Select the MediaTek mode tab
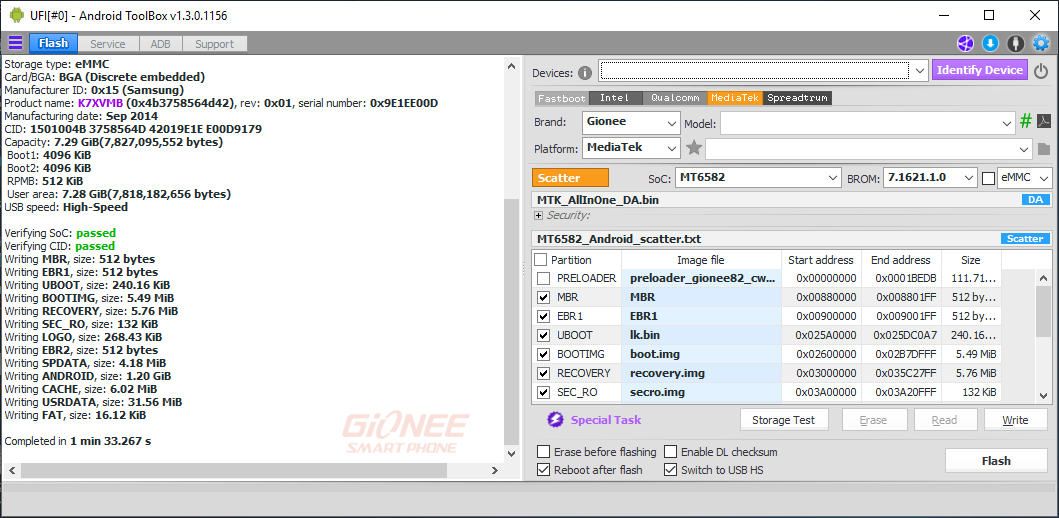 735,98
